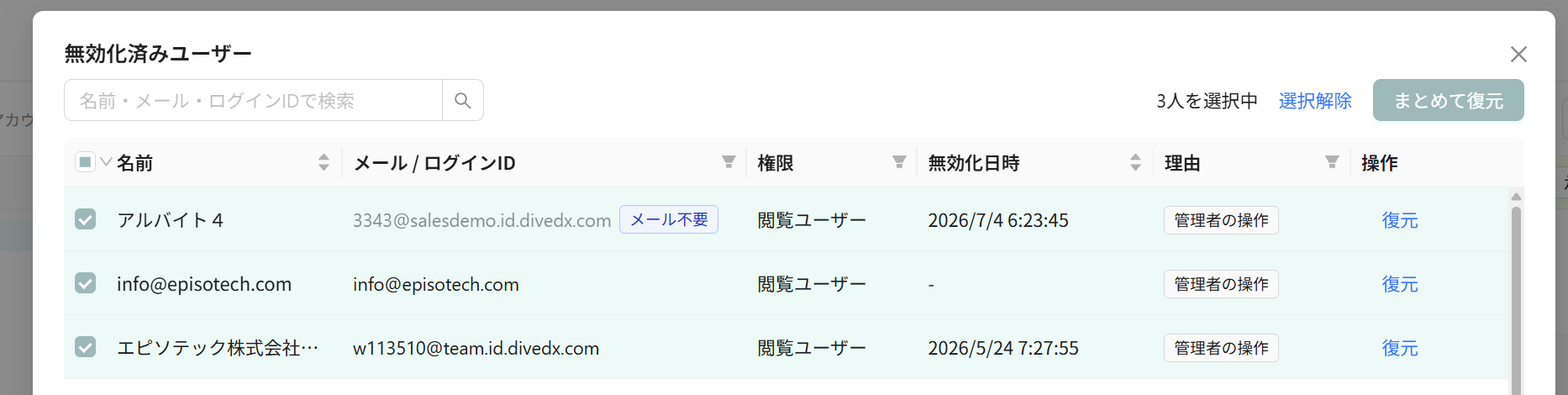The image size is (1568, 395).
Task: Focus the 名前・メール・ログインID search field
Action: 253,100
